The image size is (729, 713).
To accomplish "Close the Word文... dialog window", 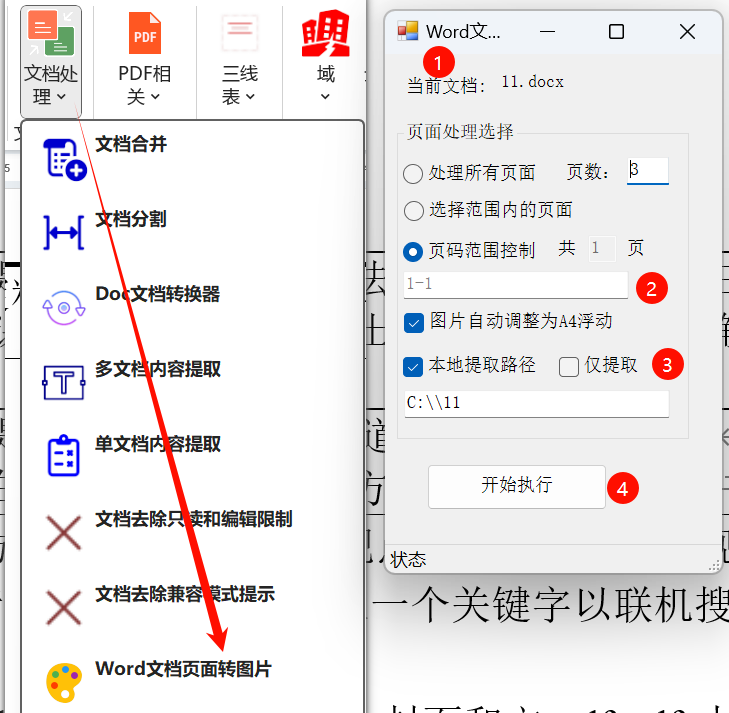I will [687, 32].
